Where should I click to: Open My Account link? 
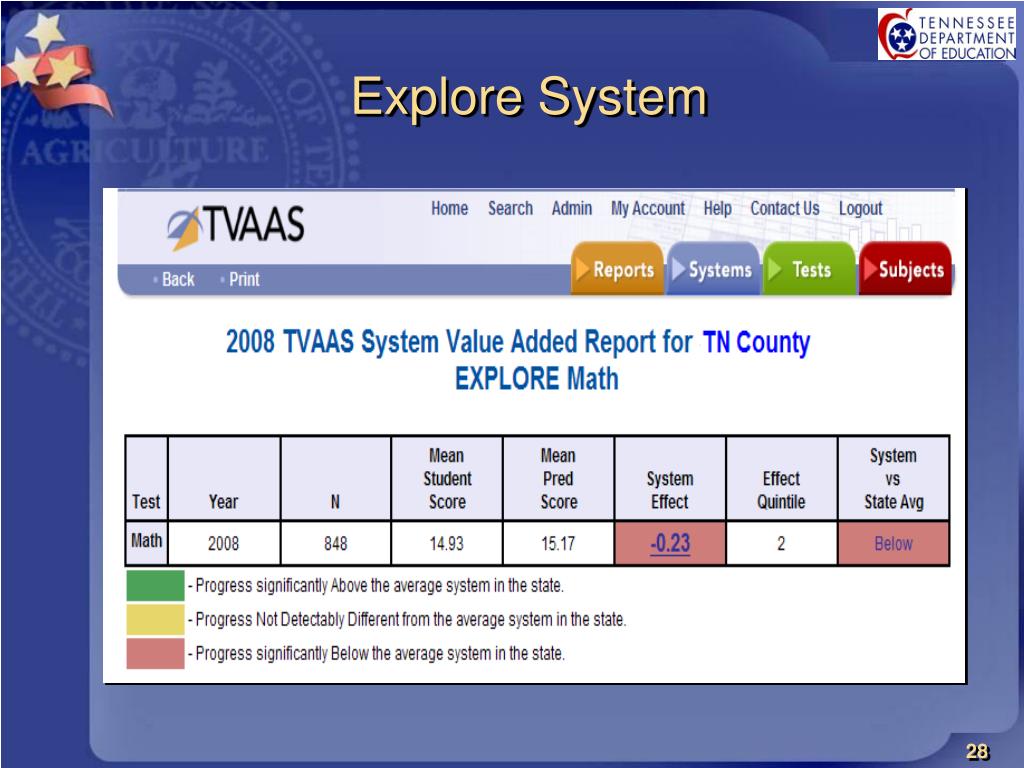click(648, 208)
